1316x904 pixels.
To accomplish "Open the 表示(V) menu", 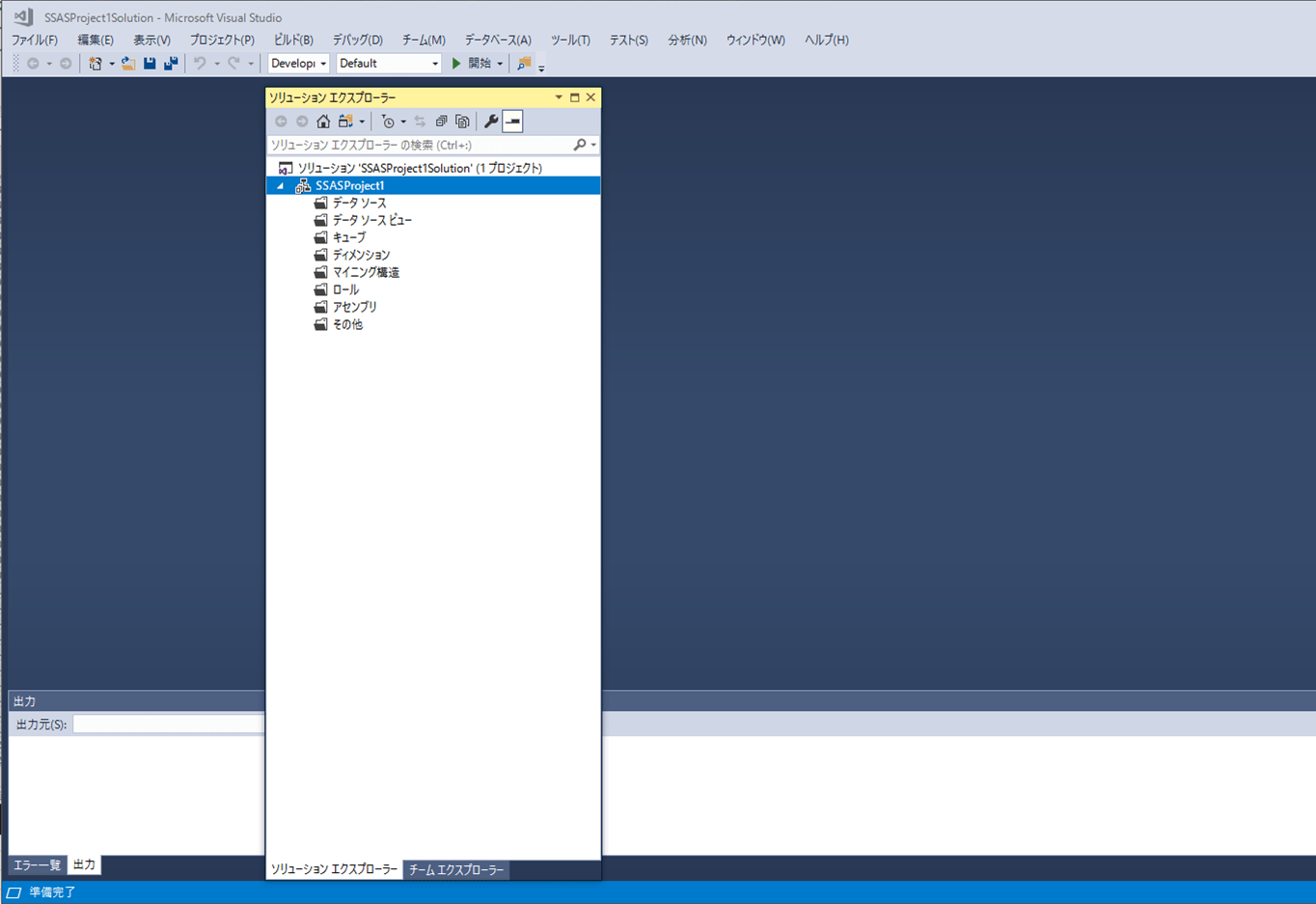I will pos(151,40).
